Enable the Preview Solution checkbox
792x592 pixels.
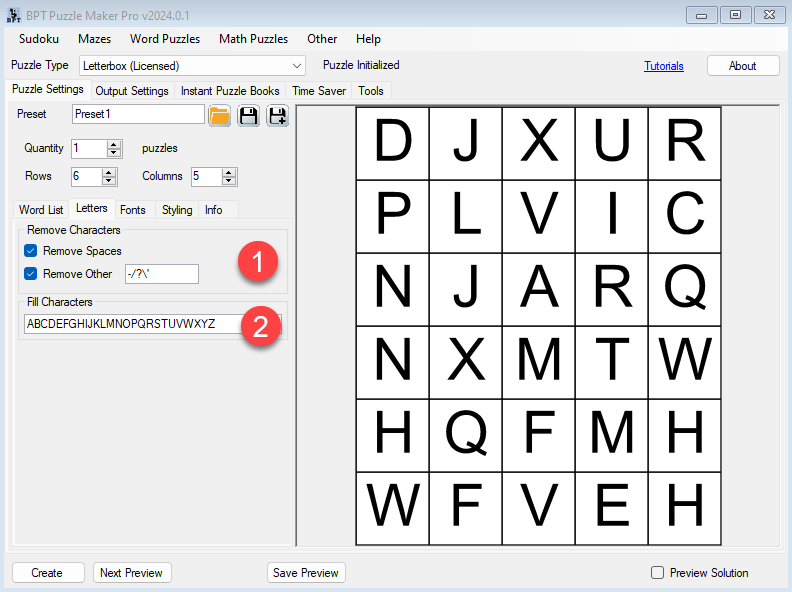[658, 573]
